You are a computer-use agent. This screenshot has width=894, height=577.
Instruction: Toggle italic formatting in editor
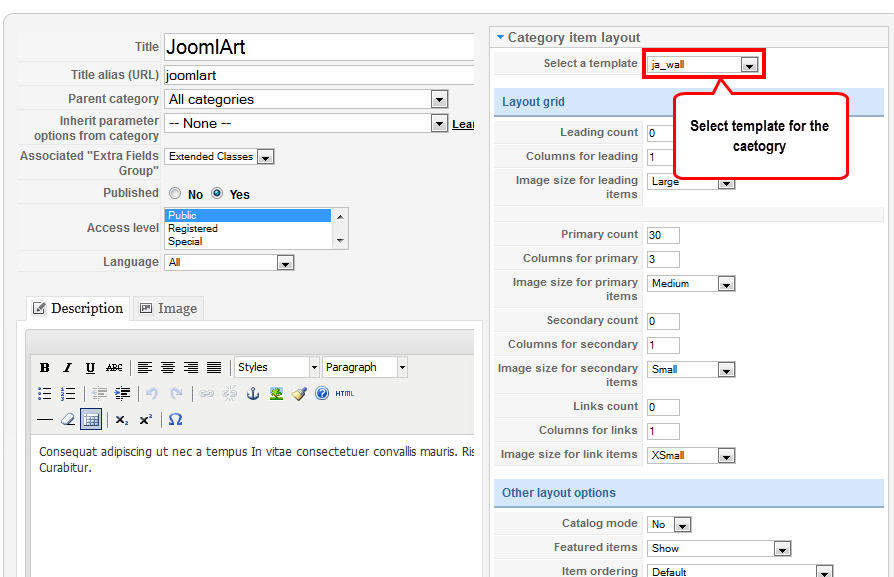[67, 368]
